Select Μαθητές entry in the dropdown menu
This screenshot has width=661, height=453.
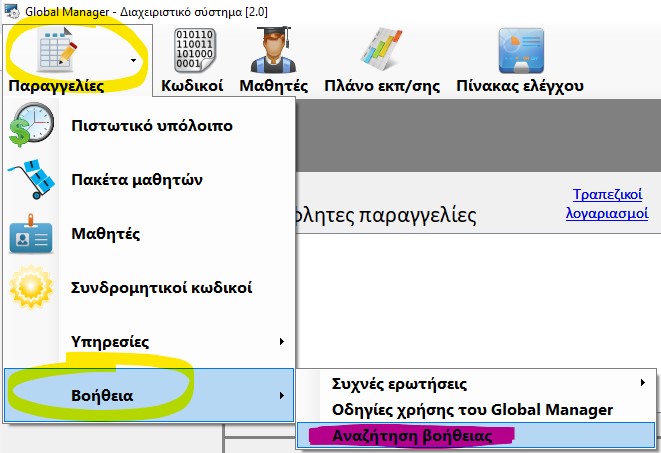pos(149,233)
